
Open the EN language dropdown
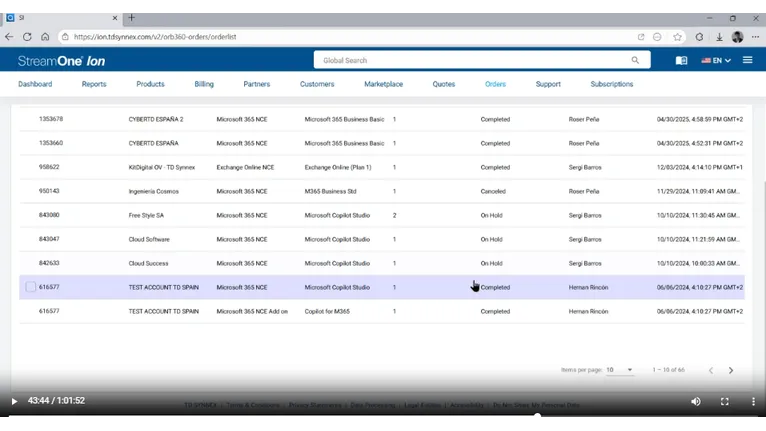click(x=716, y=61)
